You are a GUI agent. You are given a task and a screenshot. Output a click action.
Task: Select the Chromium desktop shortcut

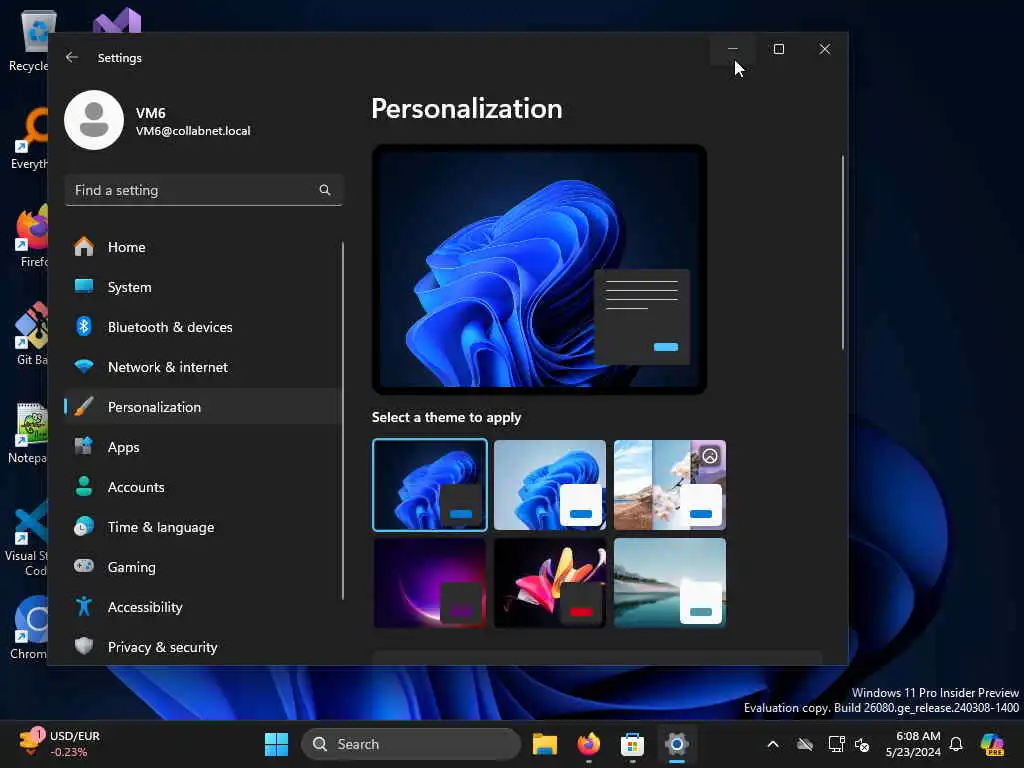pos(29,628)
